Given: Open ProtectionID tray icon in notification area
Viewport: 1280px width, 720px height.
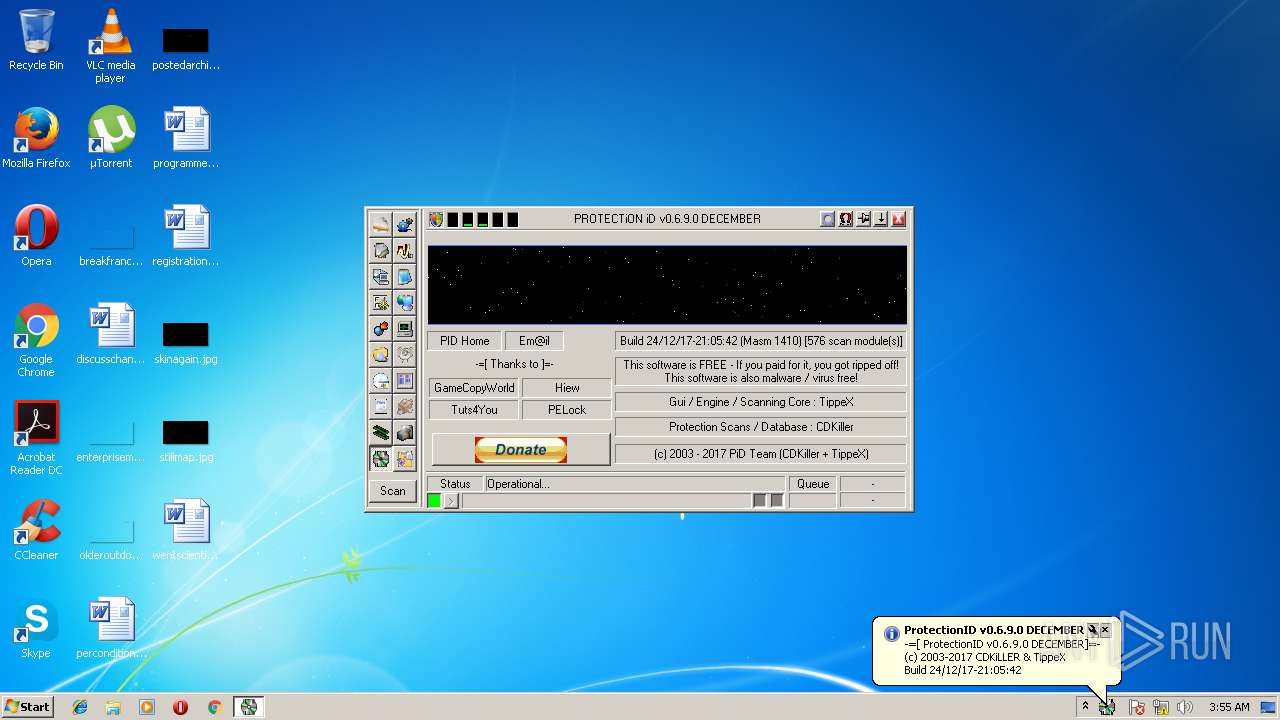Looking at the screenshot, I should pos(1107,707).
